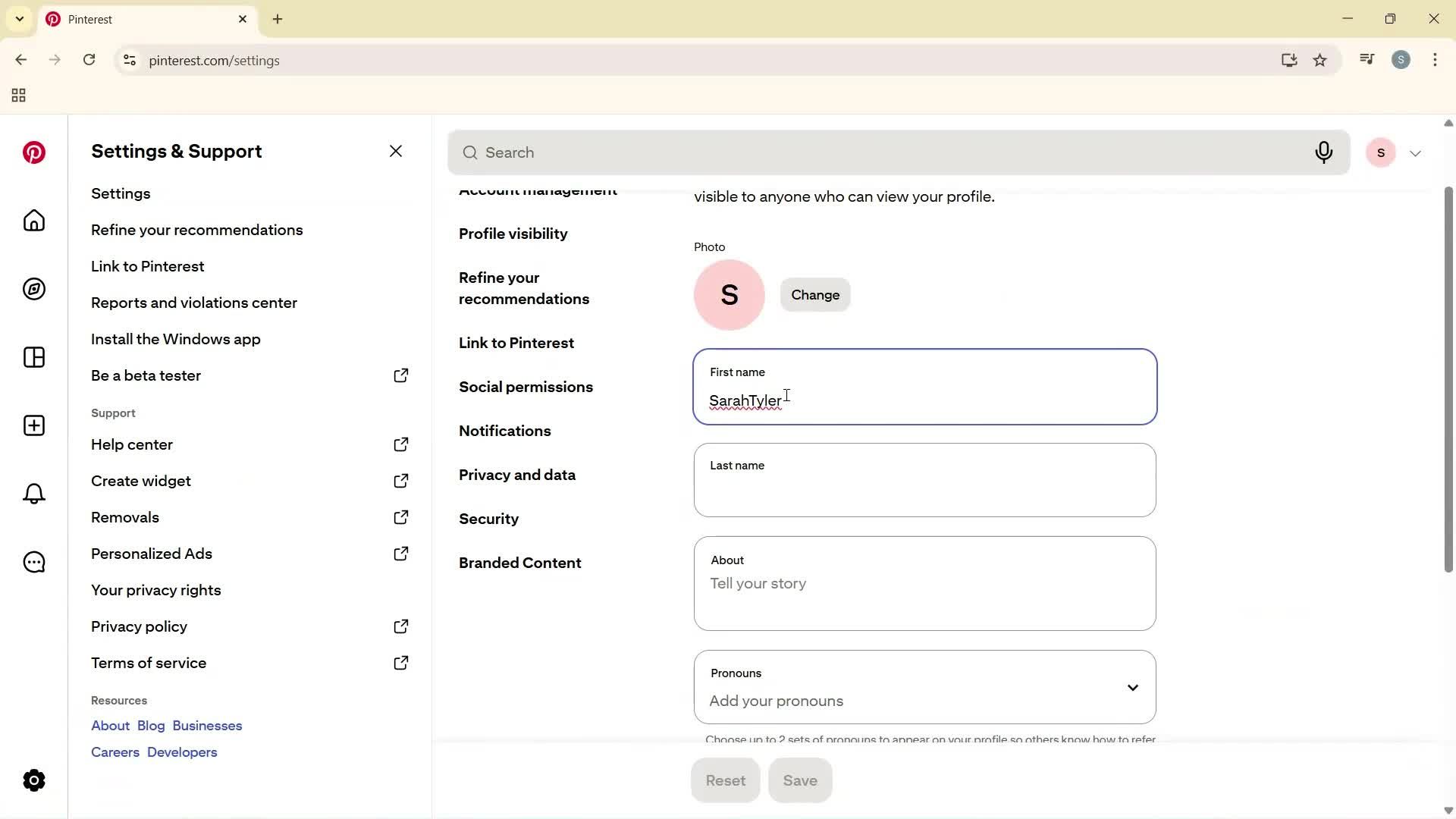Click the Pinterest logo in the sidebar
This screenshot has width=1456, height=819.
point(33,152)
